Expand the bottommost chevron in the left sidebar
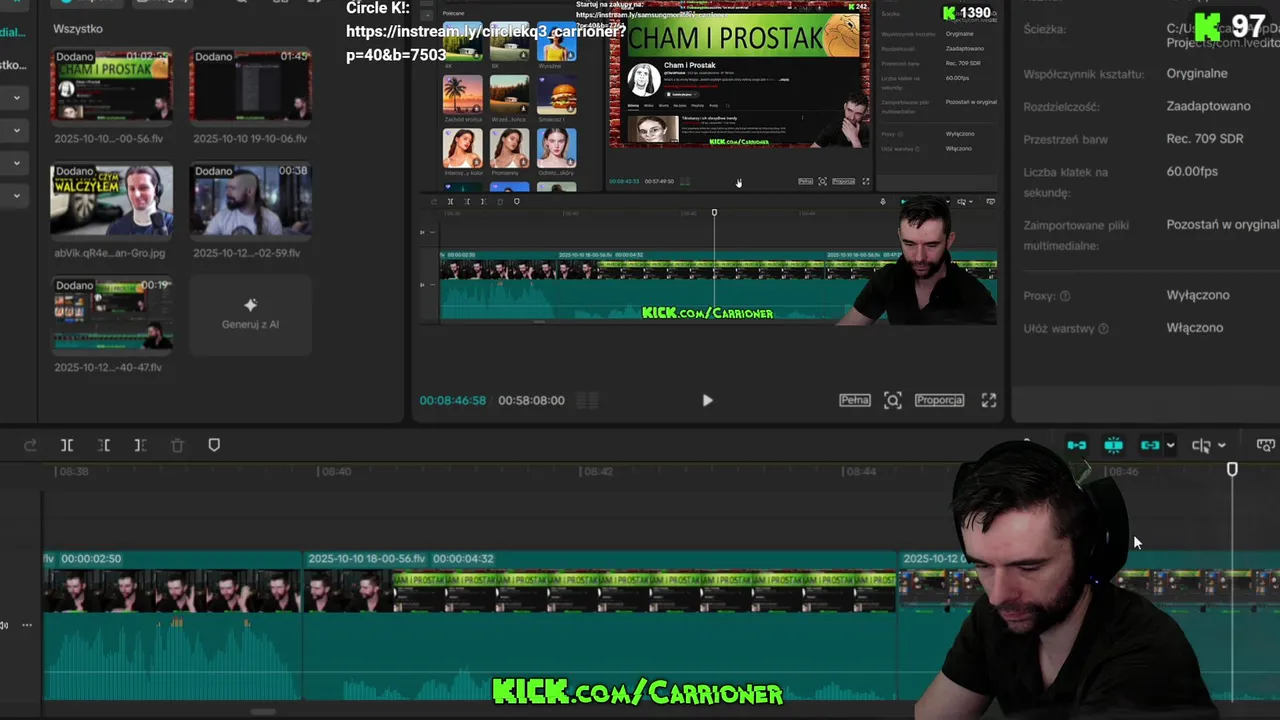The height and width of the screenshot is (720, 1280). point(16,196)
